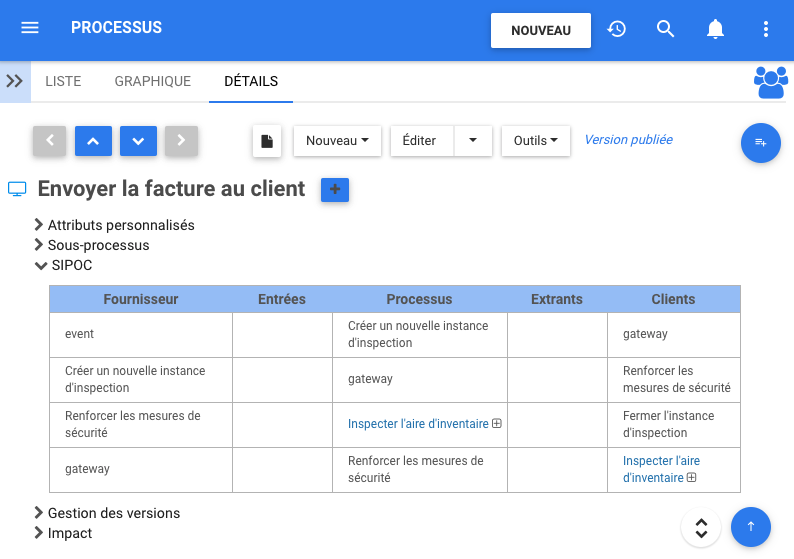Click the white NOUVEAU button
794x559 pixels.
(x=540, y=30)
